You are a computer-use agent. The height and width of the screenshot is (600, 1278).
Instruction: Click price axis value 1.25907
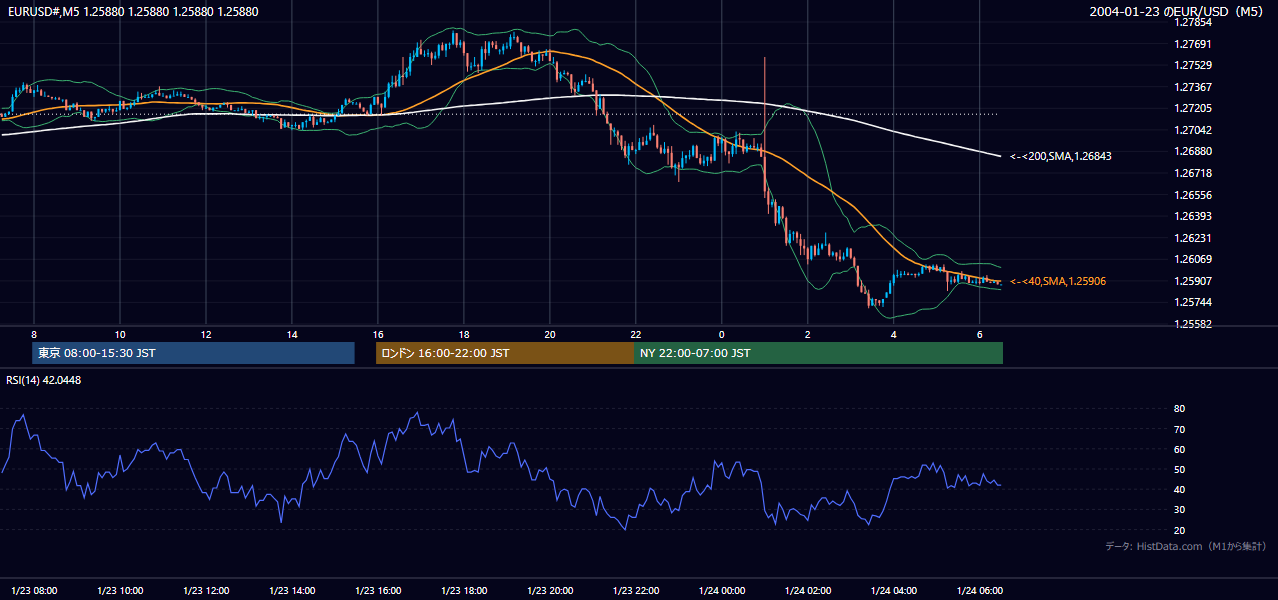1192,281
